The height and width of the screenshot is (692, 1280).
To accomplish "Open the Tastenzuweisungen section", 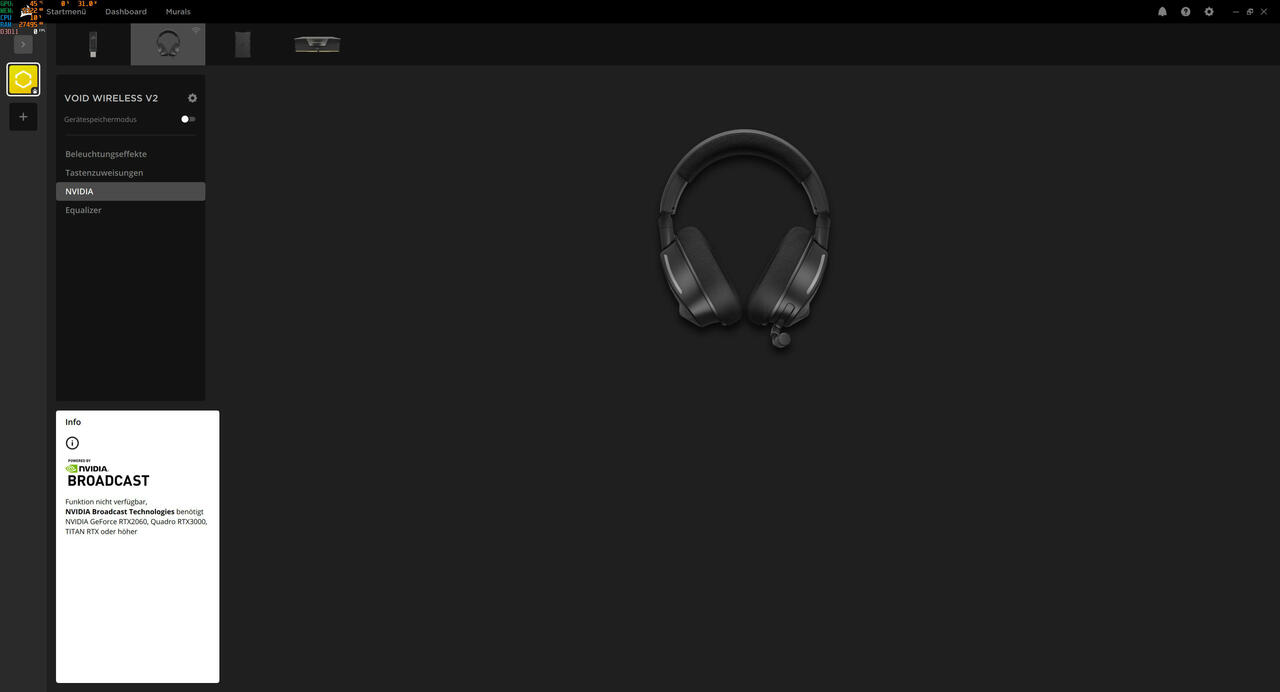I will coord(103,172).
